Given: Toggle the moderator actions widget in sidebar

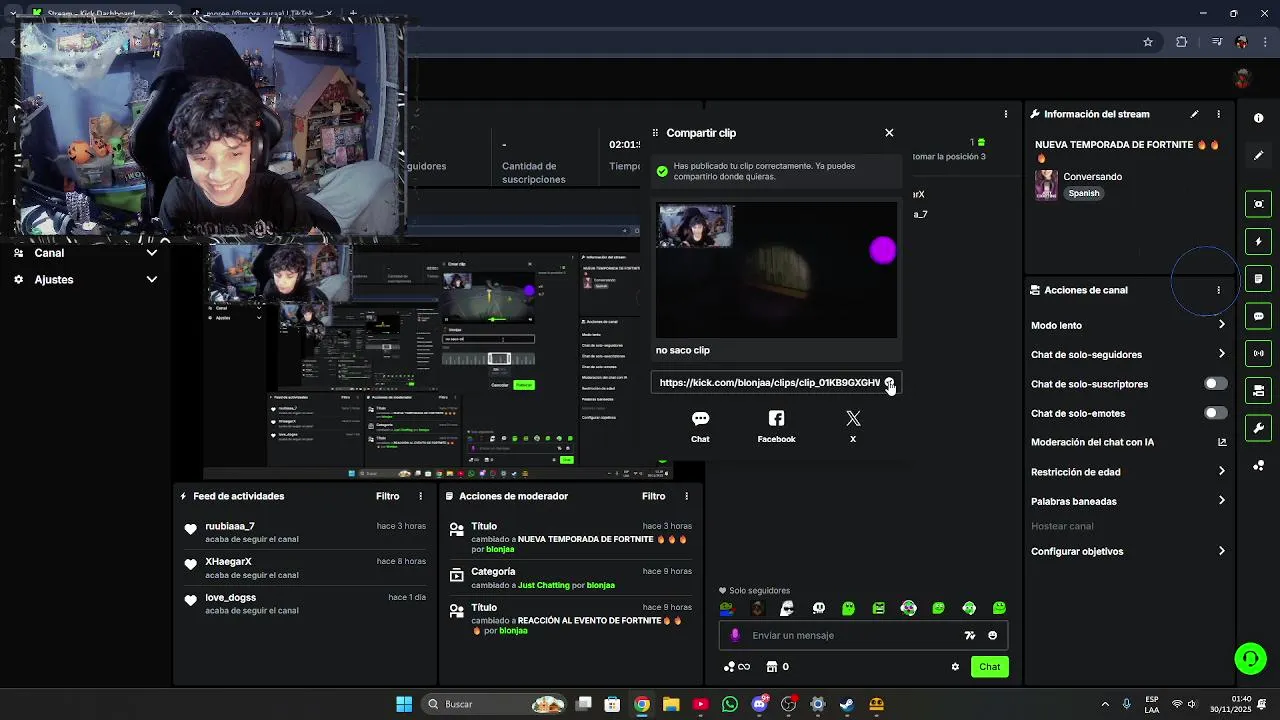Looking at the screenshot, I should [1258, 390].
